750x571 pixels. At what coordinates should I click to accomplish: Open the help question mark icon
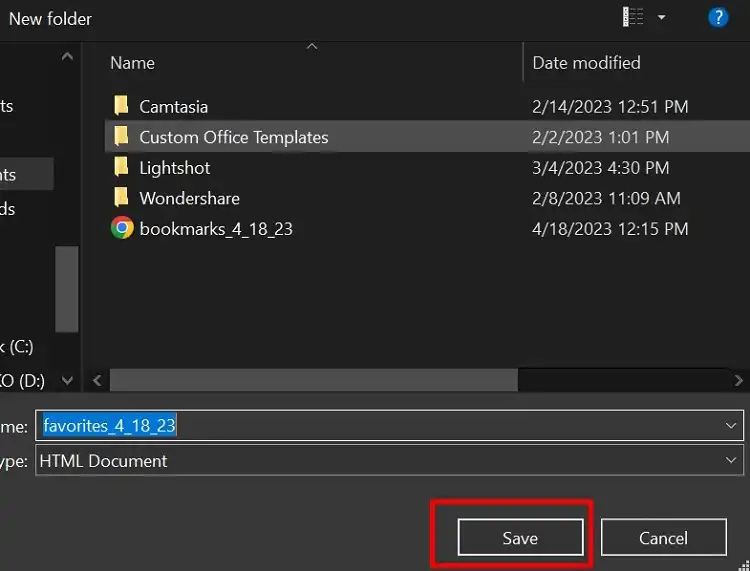click(718, 18)
